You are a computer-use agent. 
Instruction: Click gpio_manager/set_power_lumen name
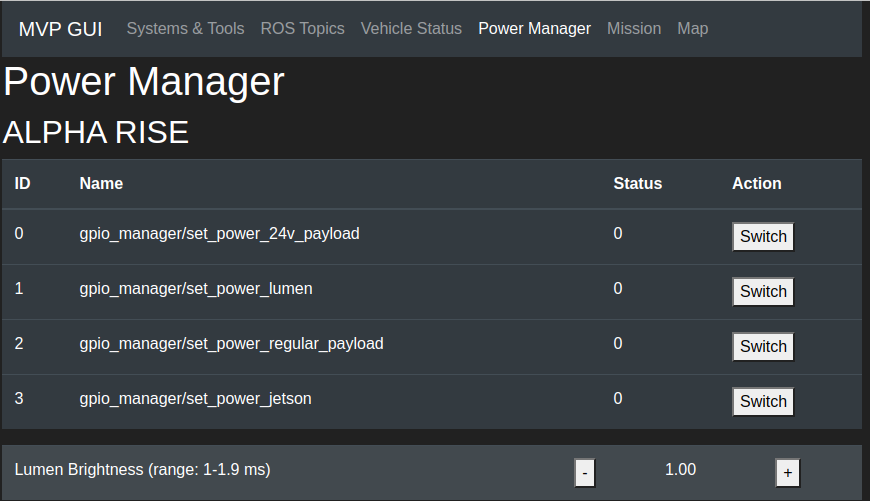[x=196, y=289]
